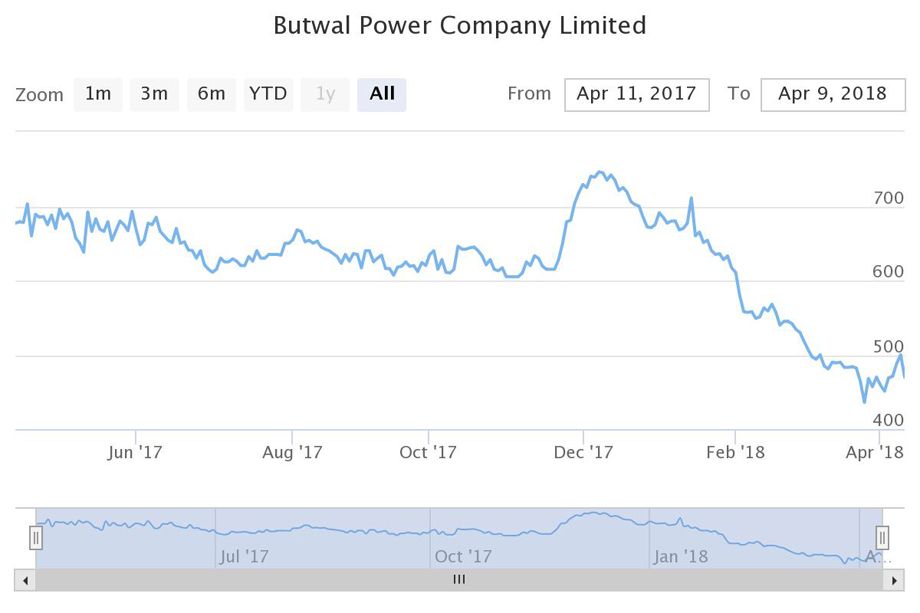
Task: Click the Dec '17 peak on price line
Action: coord(600,172)
